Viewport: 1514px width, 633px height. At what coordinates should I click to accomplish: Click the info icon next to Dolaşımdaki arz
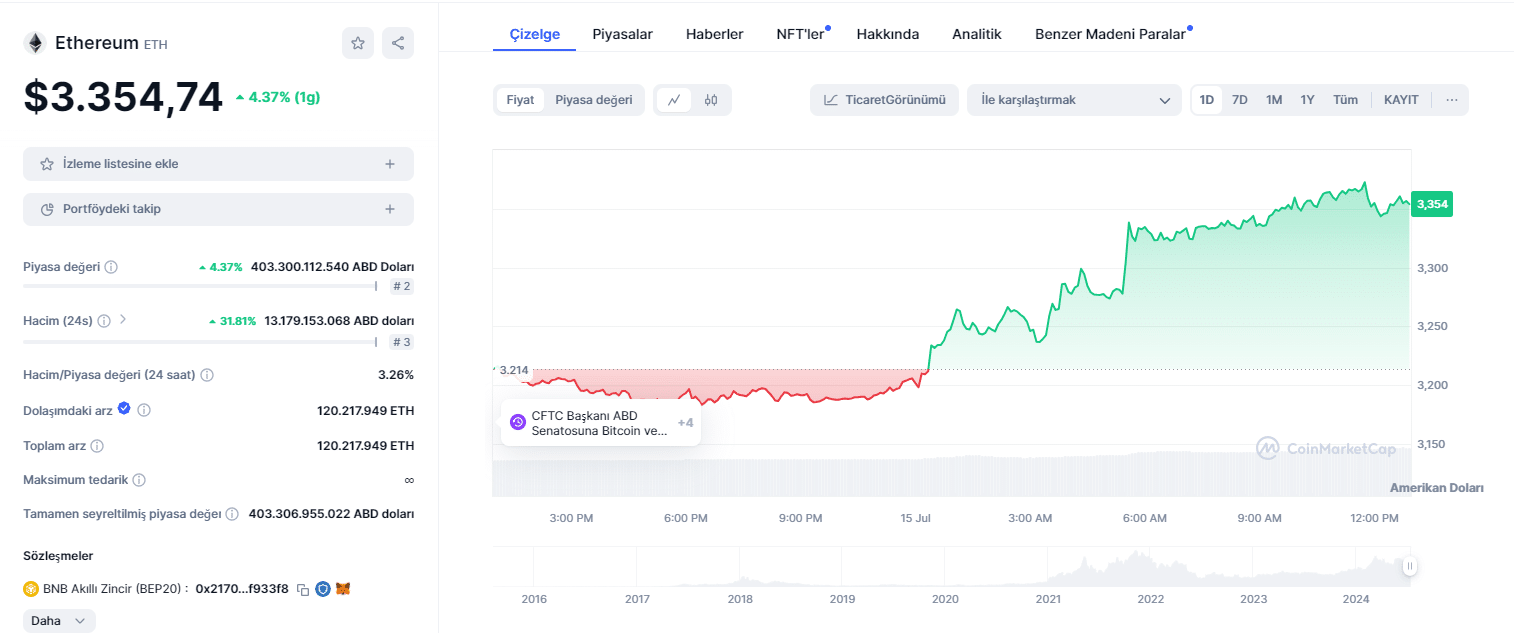tap(144, 410)
